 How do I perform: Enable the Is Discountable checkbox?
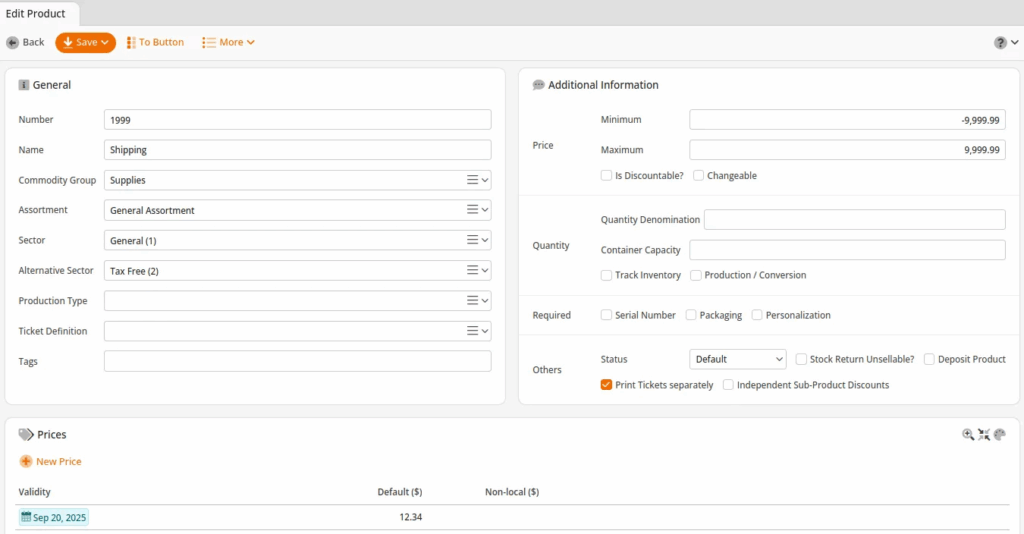point(607,175)
